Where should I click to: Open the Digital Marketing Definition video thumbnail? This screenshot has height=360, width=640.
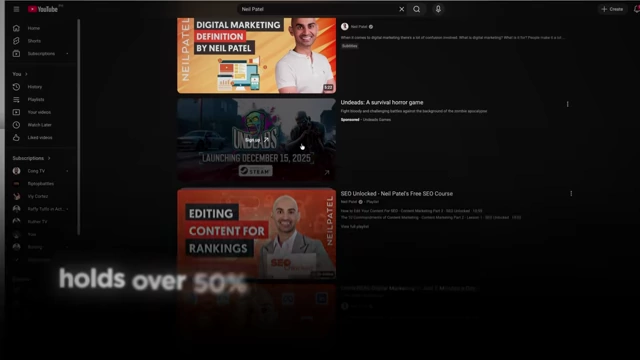[256, 55]
